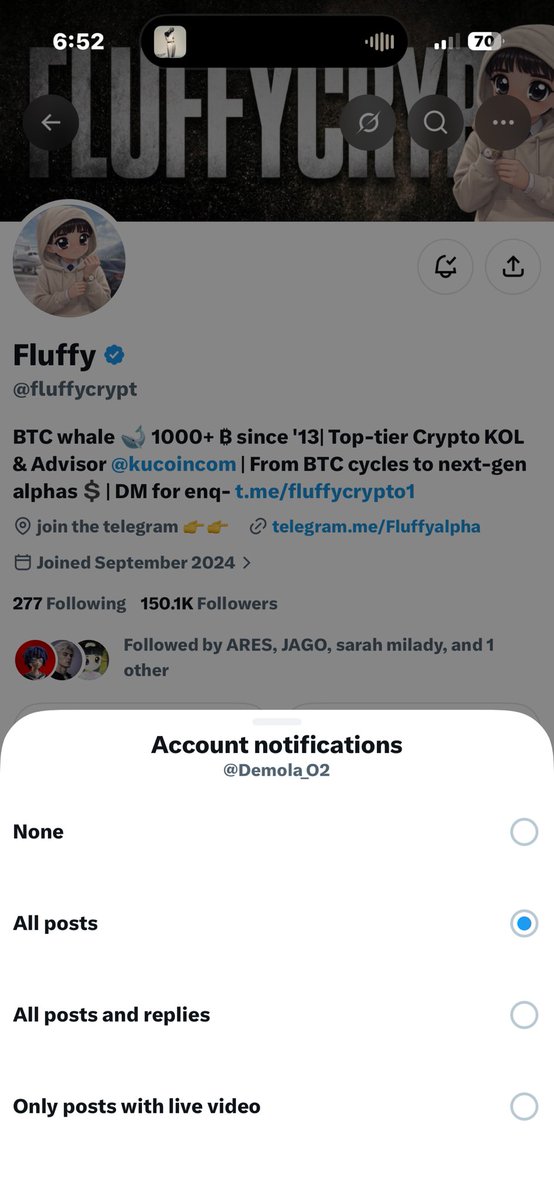This screenshot has width=554, height=1200.
Task: Tap the Dynamic Island live activity thumbnail
Action: [x=170, y=41]
